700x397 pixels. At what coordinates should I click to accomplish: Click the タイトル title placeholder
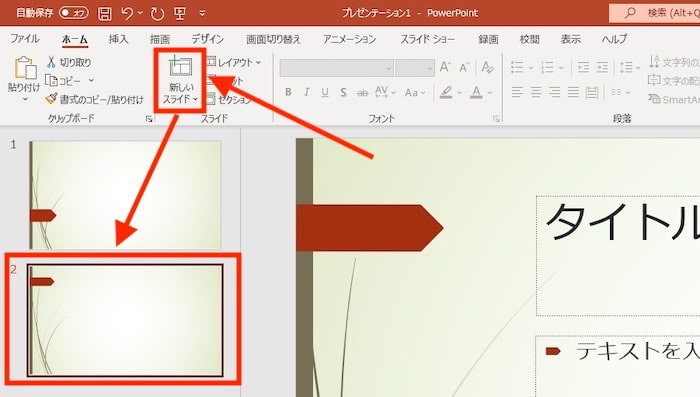[618, 255]
